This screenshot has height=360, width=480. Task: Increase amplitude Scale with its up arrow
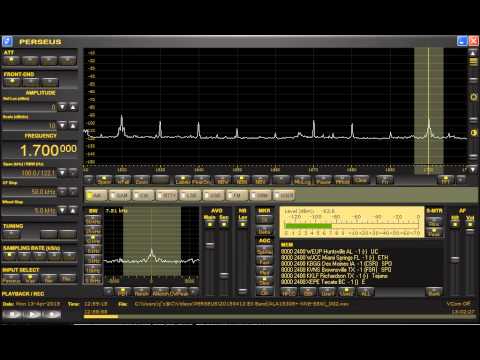click(73, 125)
